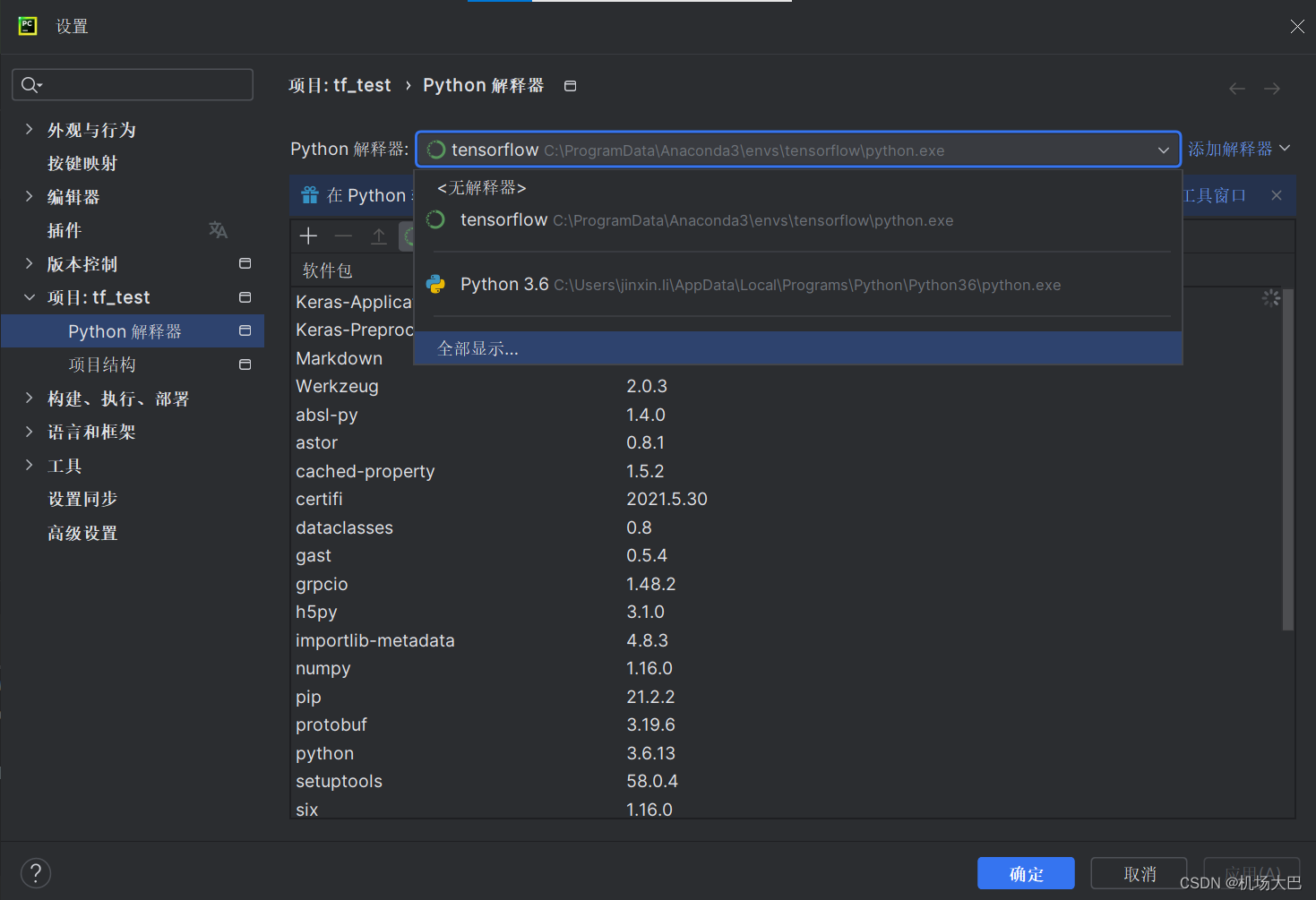Dismiss the banner with its X icon

point(1277,195)
